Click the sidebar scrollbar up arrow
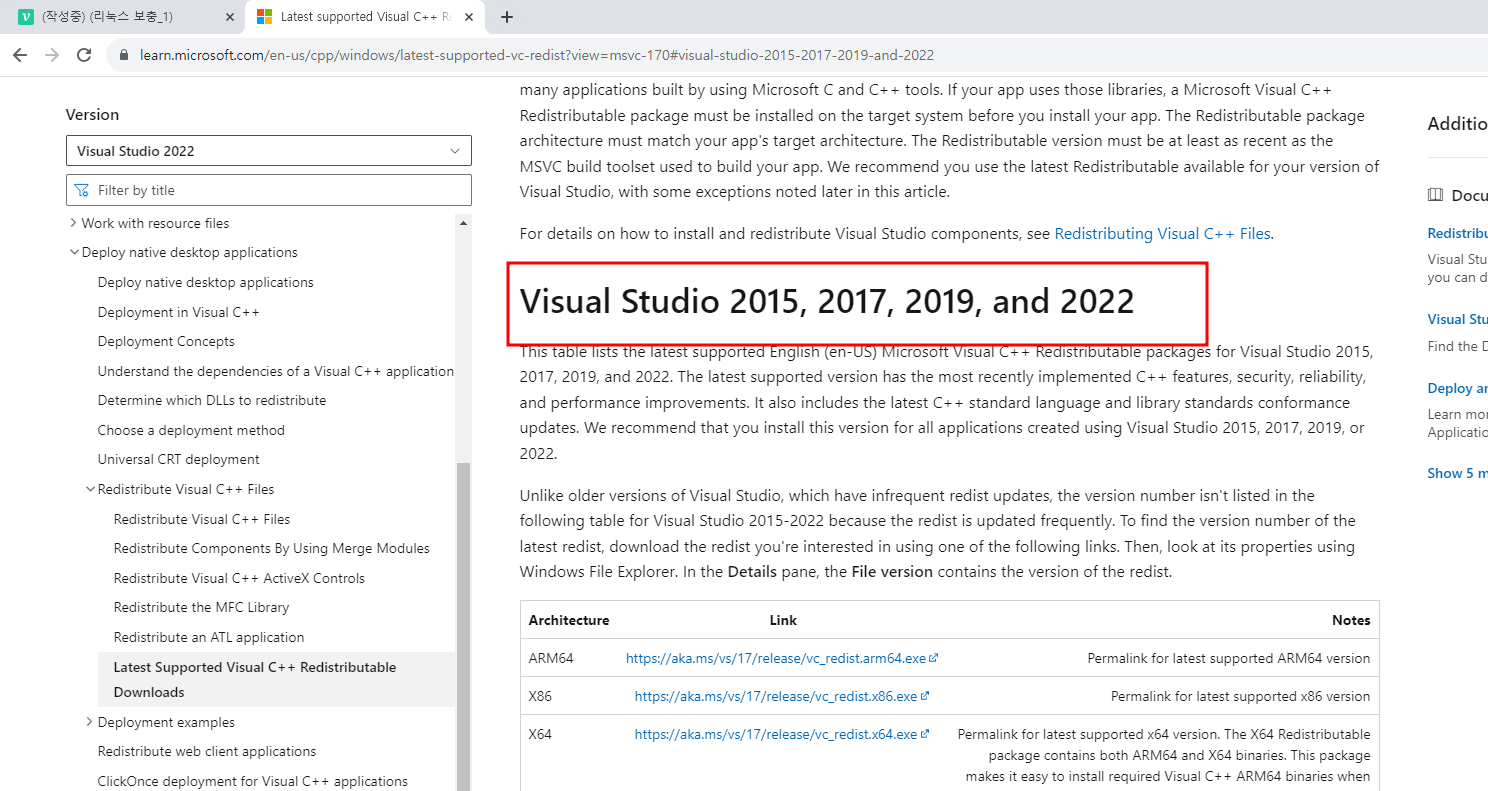The image size is (1488, 791). click(463, 222)
